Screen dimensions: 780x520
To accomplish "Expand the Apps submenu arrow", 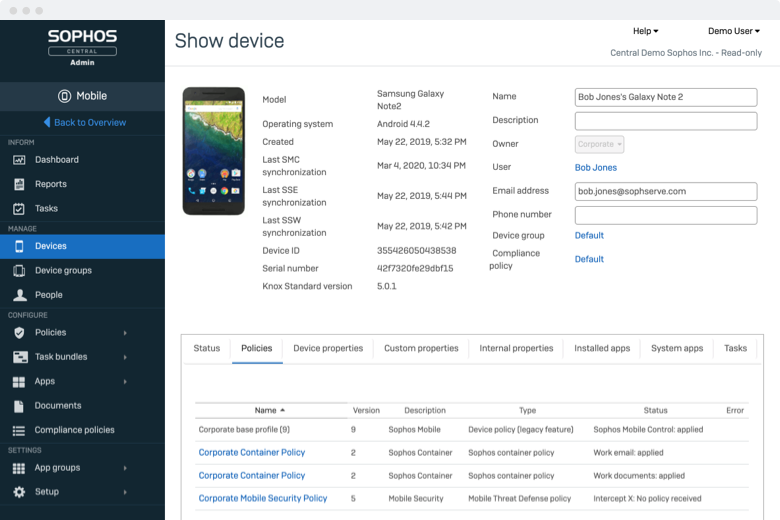I will pyautogui.click(x=125, y=382).
